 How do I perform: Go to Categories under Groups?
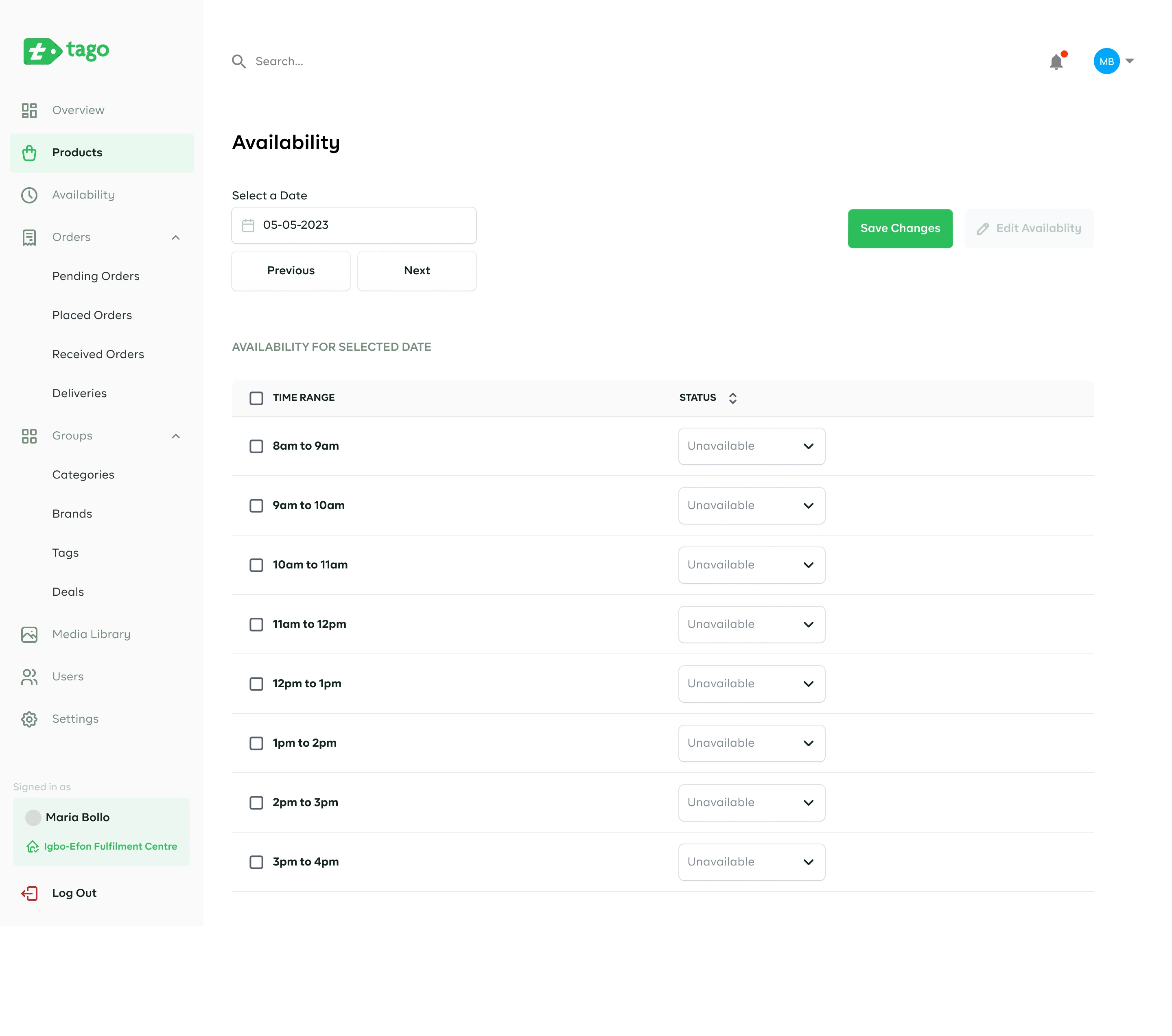[x=83, y=475]
